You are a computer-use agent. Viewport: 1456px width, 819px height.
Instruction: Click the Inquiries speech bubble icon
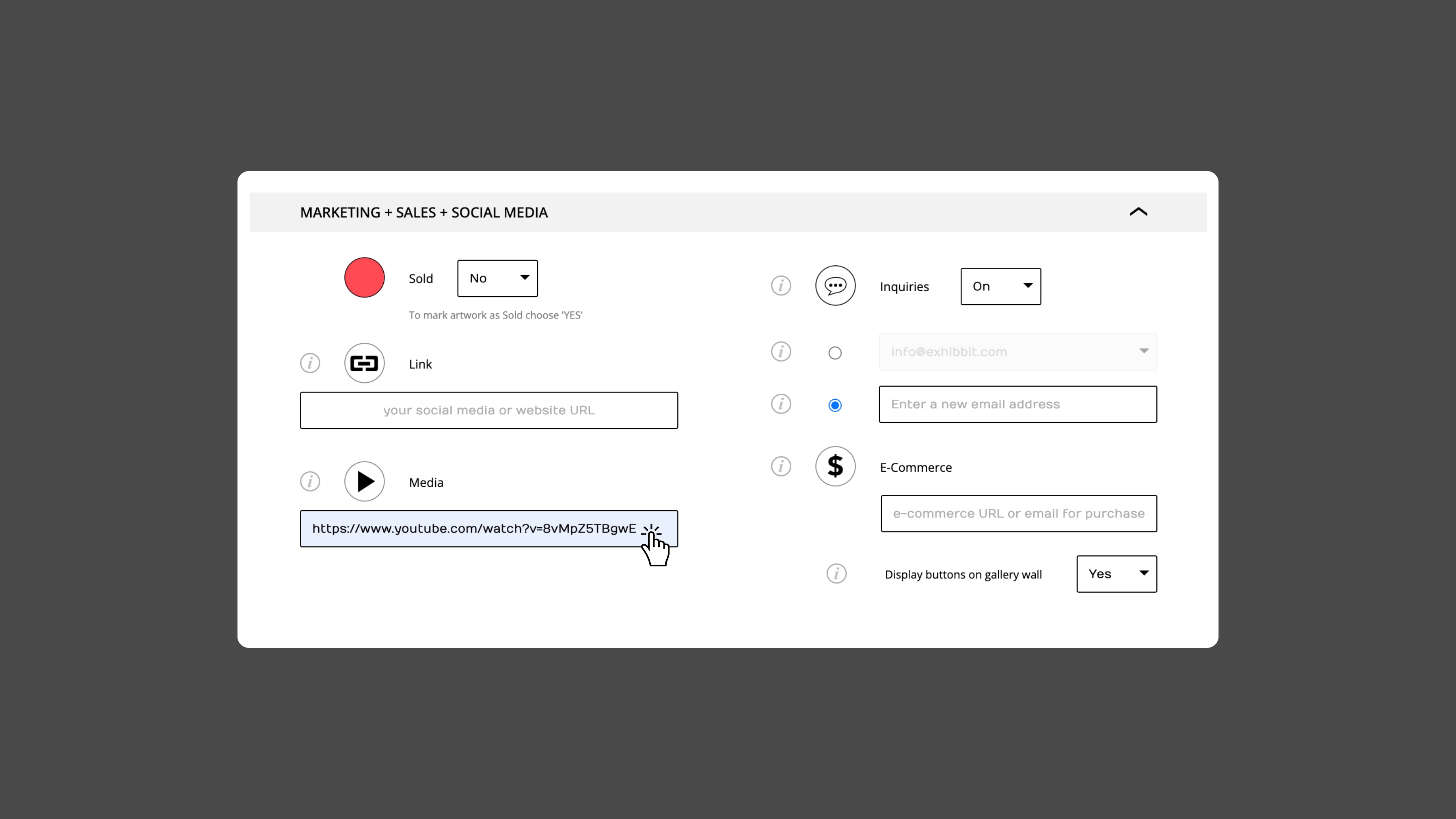point(835,286)
